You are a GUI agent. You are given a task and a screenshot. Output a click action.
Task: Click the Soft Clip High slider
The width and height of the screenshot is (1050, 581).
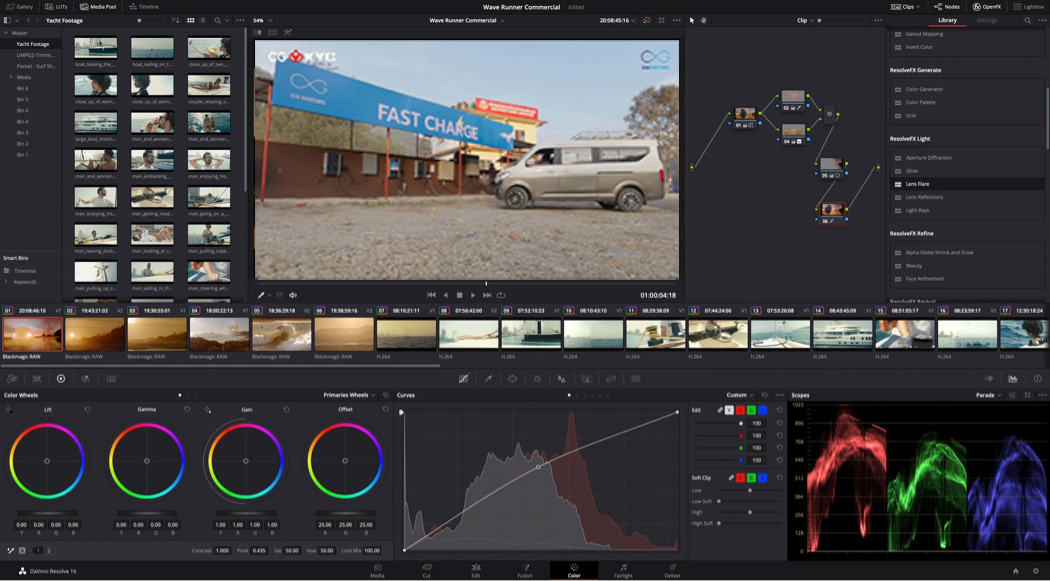750,512
